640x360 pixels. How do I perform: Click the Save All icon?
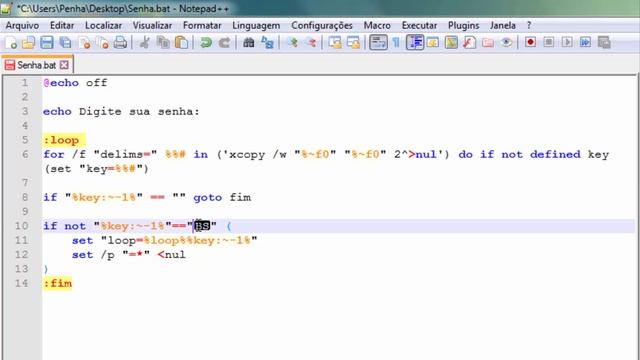(65, 42)
